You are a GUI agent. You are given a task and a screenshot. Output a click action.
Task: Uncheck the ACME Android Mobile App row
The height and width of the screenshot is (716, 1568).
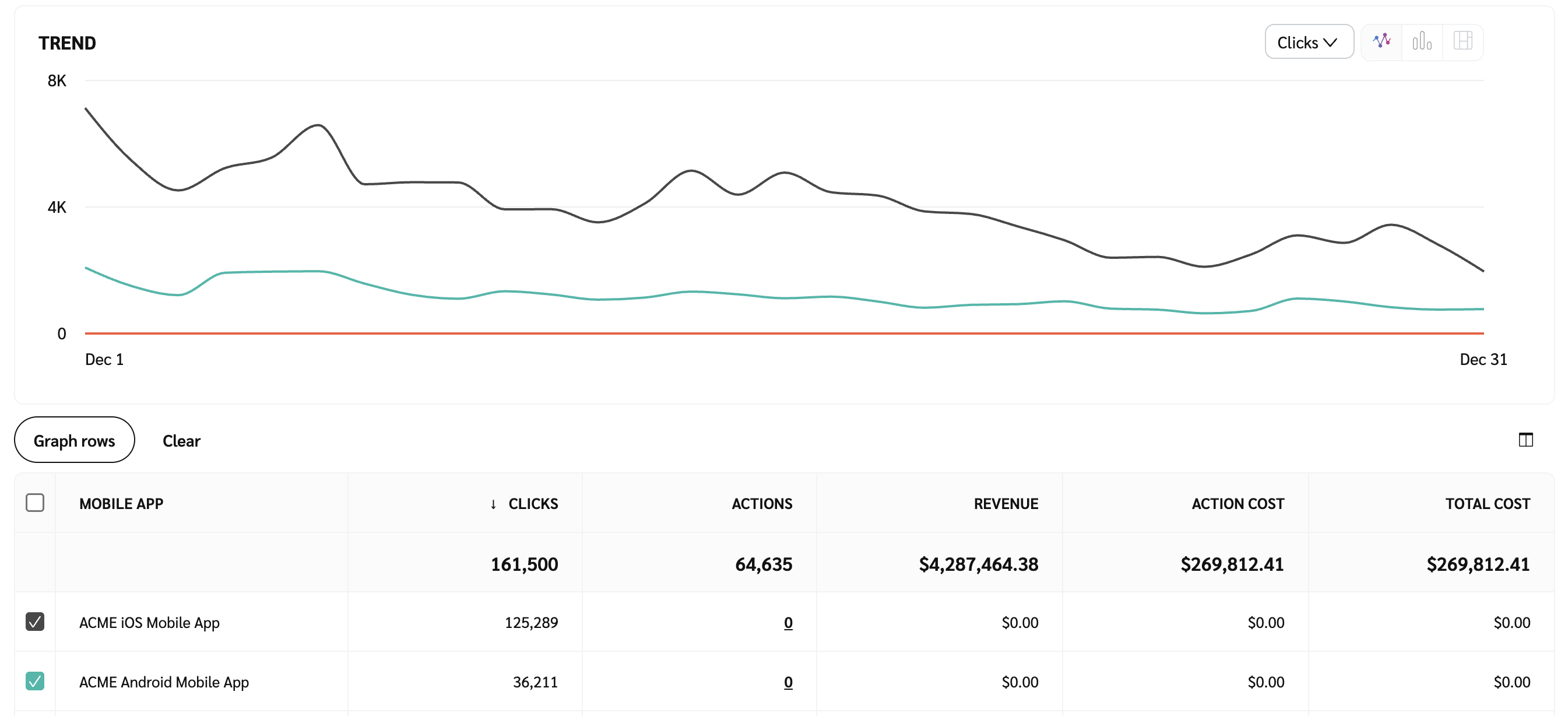point(36,680)
